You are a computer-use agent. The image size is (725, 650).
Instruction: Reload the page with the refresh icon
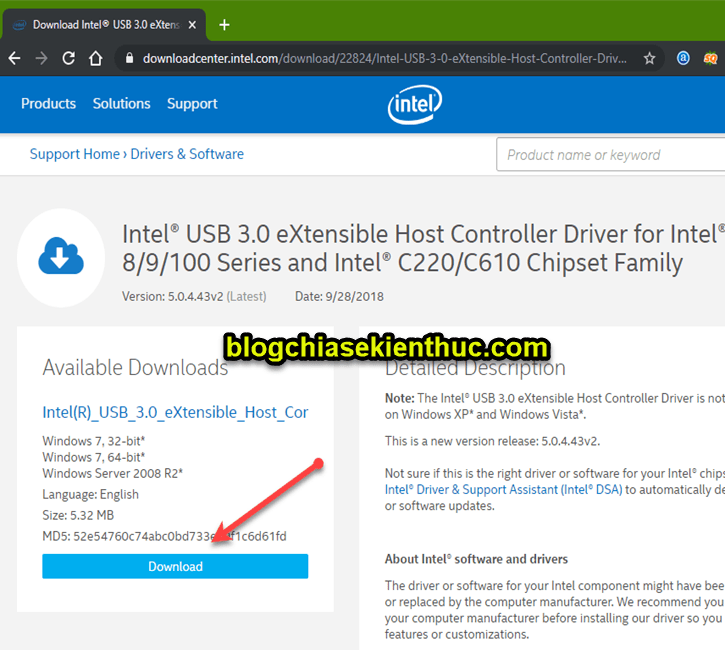[68, 58]
